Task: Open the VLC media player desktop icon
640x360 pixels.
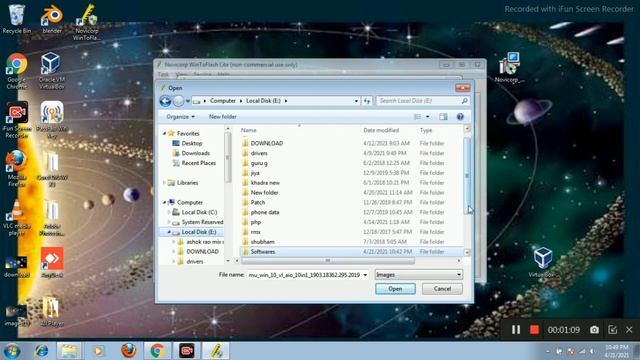Action: (16, 217)
